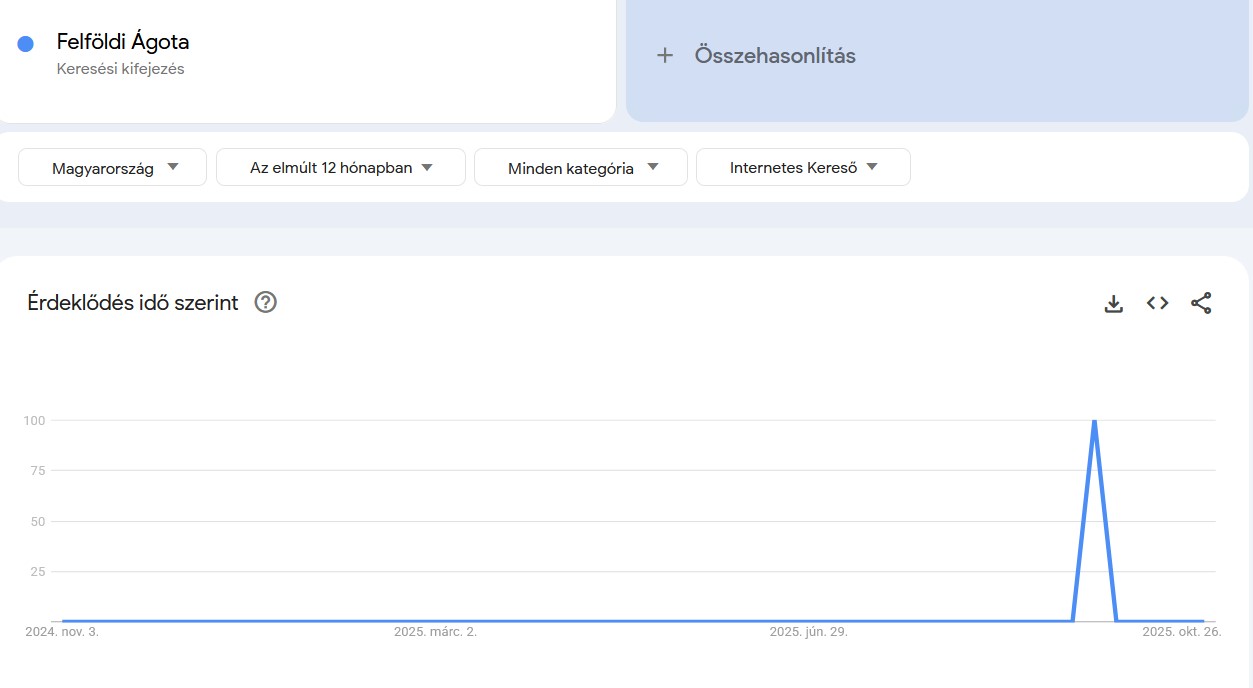
Task: Click the download icon to export trend data
Action: pos(1113,303)
